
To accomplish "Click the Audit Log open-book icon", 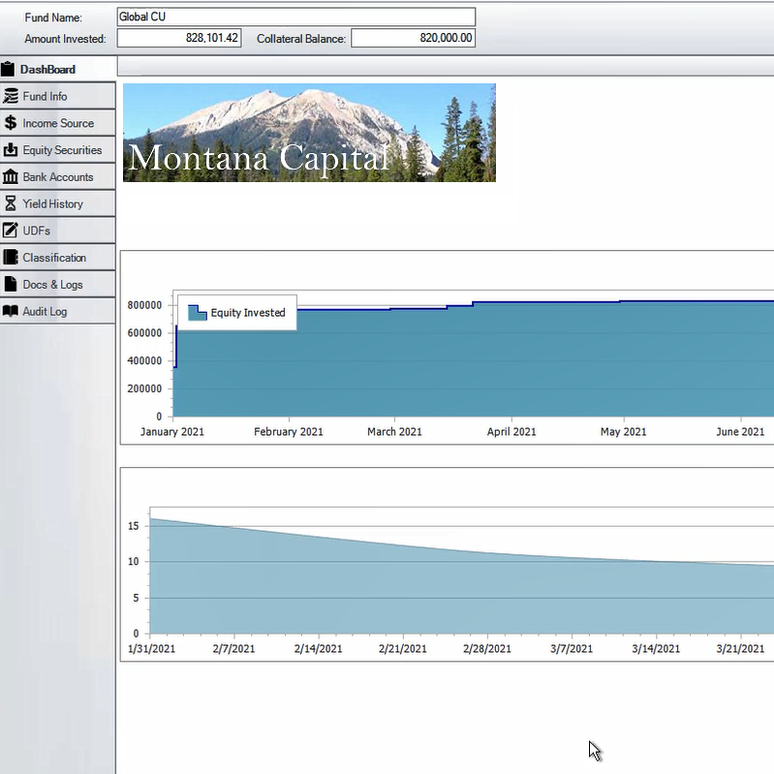I will pos(11,312).
